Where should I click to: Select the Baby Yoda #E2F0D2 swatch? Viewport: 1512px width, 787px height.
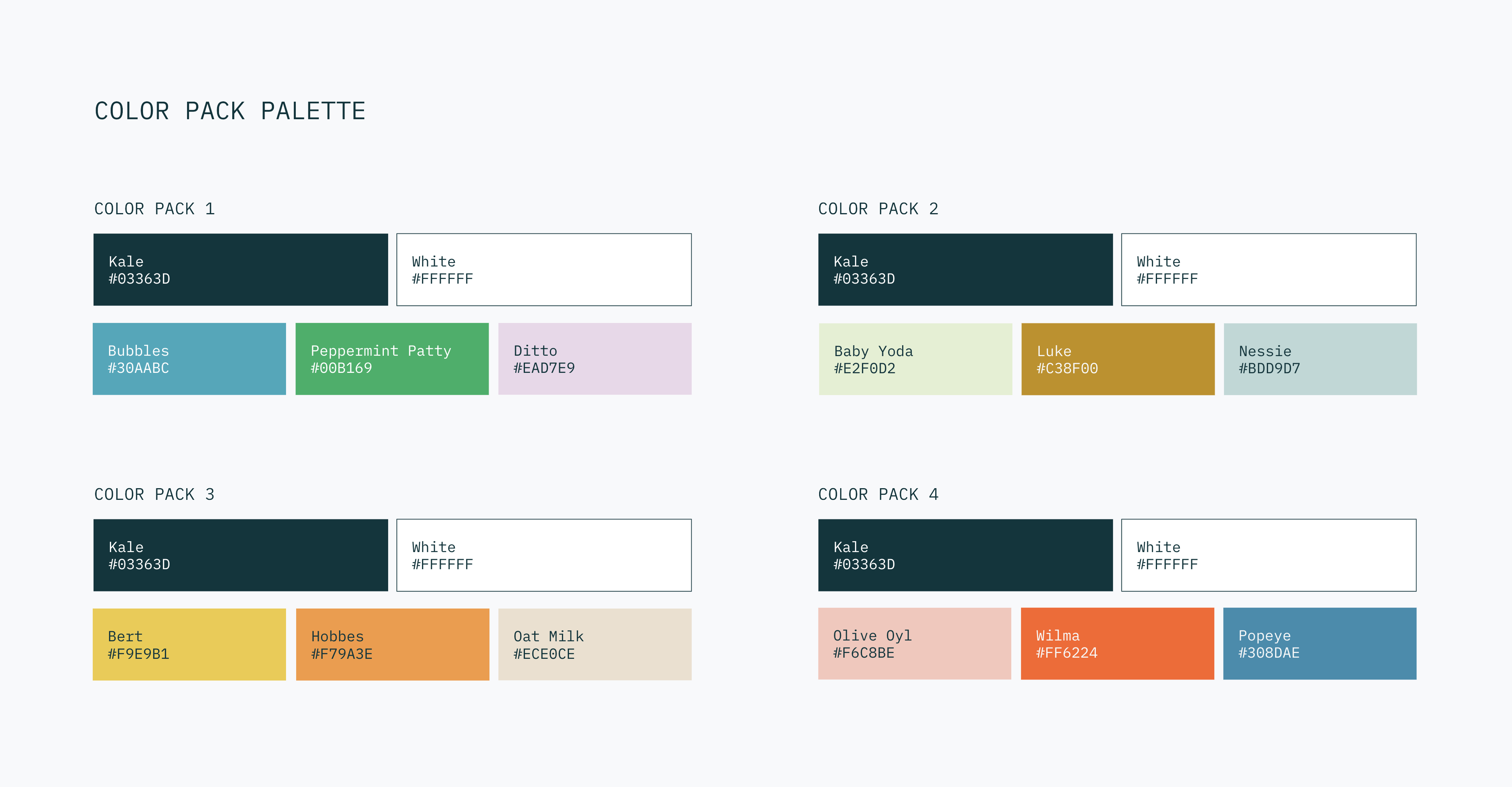pyautogui.click(x=915, y=359)
